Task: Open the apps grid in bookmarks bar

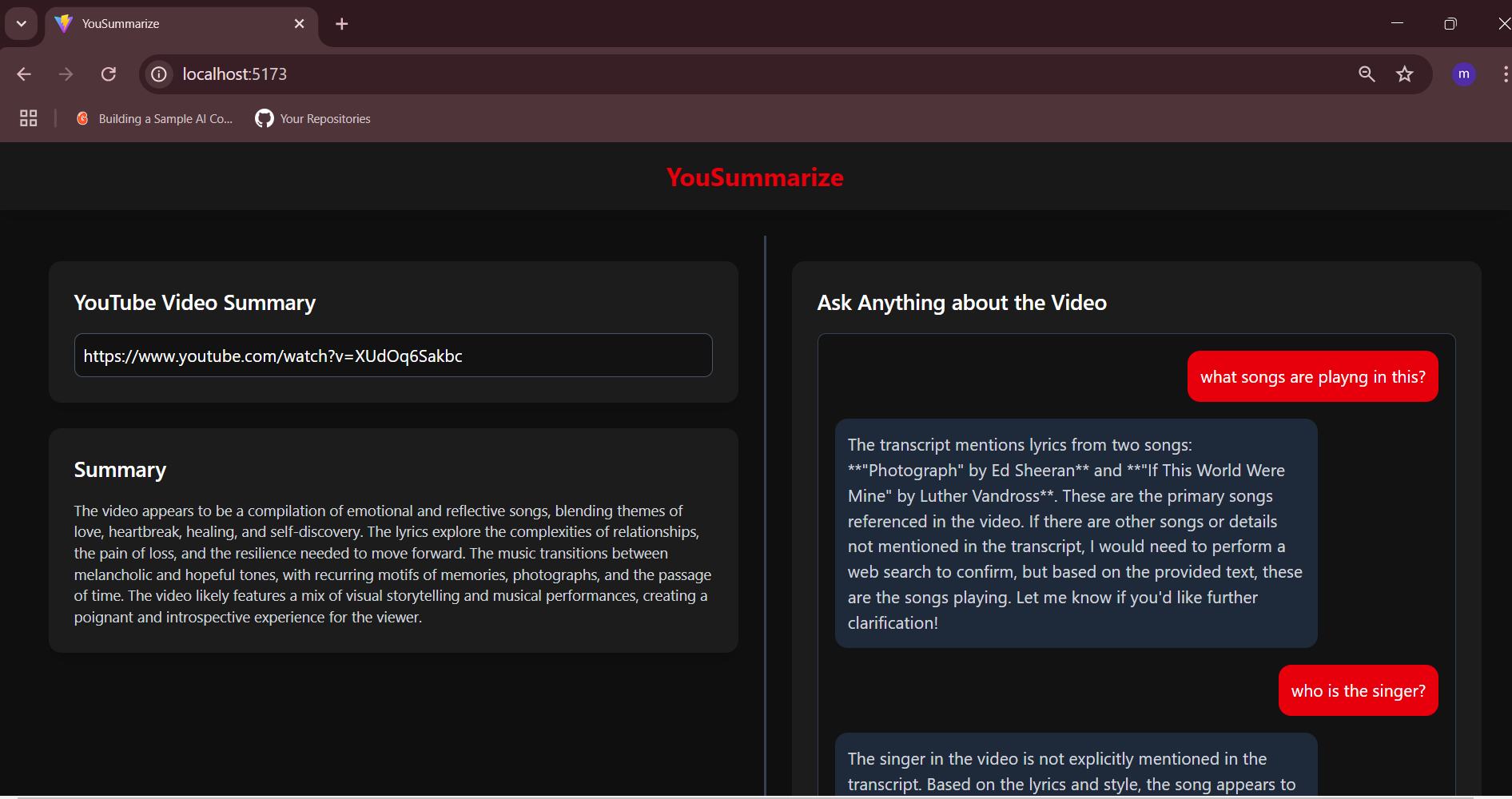Action: pos(29,118)
